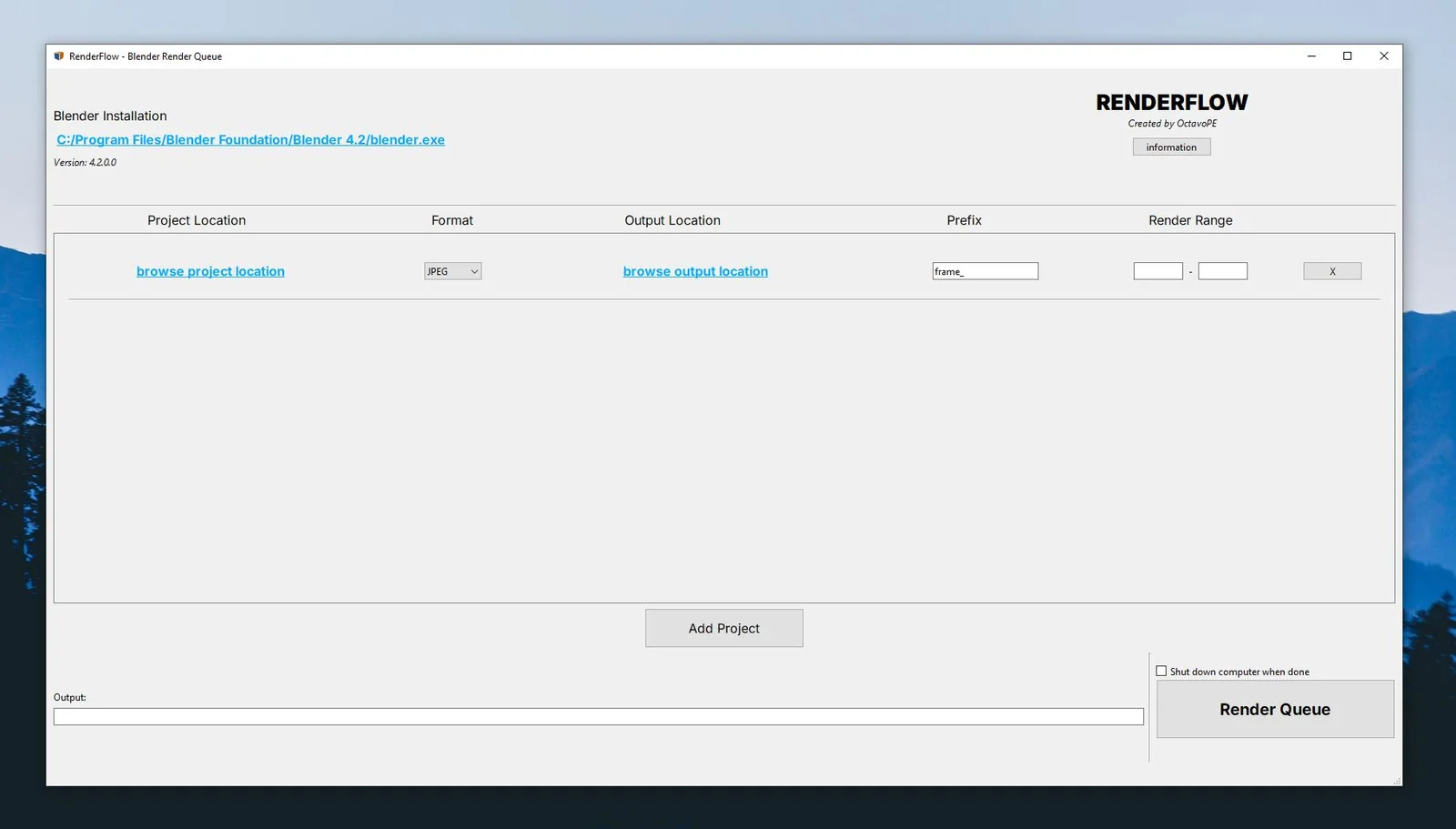Focus the frame_ prefix text field
The height and width of the screenshot is (829, 1456).
coord(985,271)
